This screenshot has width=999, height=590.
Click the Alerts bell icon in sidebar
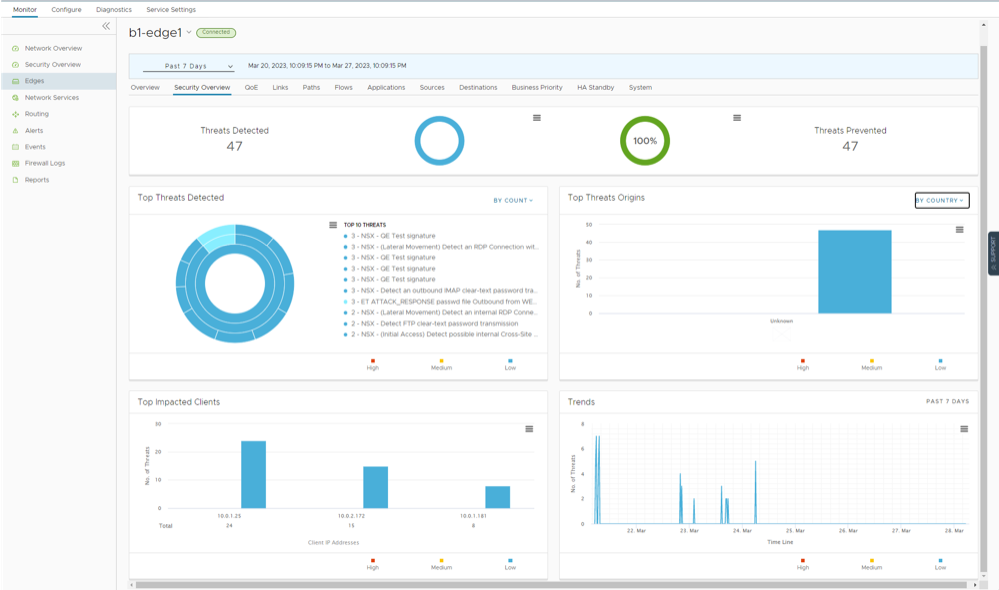point(15,130)
